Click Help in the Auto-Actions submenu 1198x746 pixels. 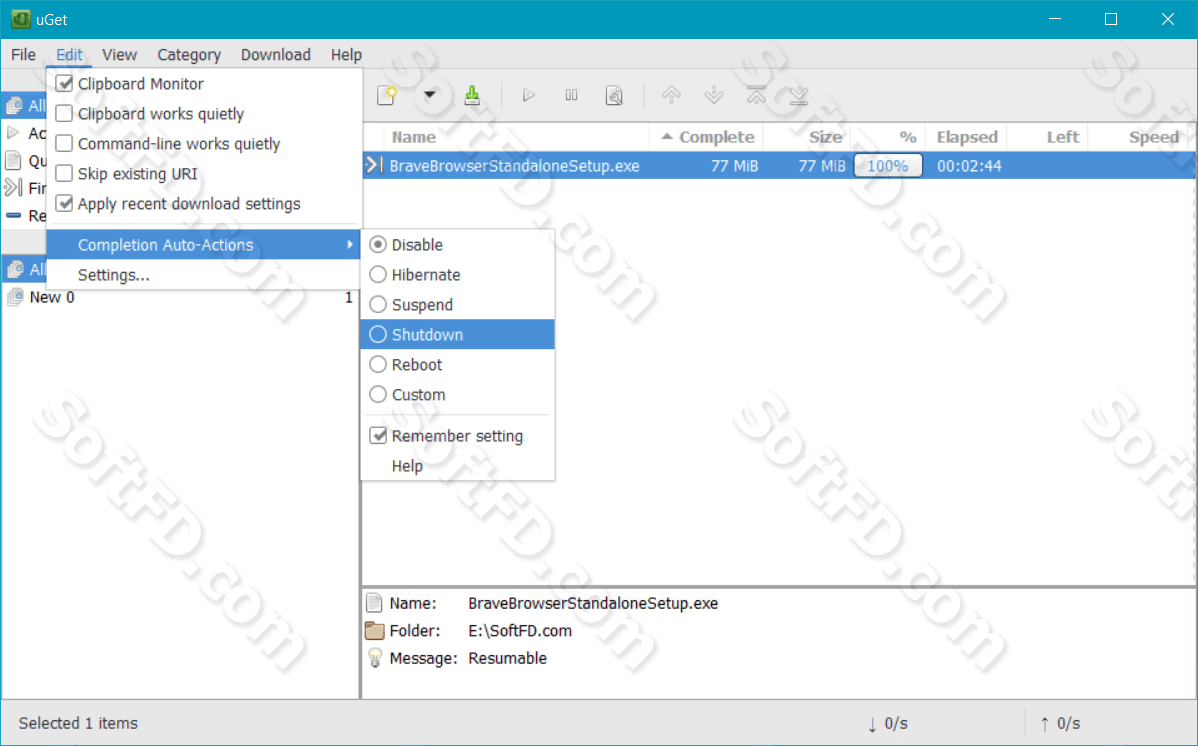point(458,465)
